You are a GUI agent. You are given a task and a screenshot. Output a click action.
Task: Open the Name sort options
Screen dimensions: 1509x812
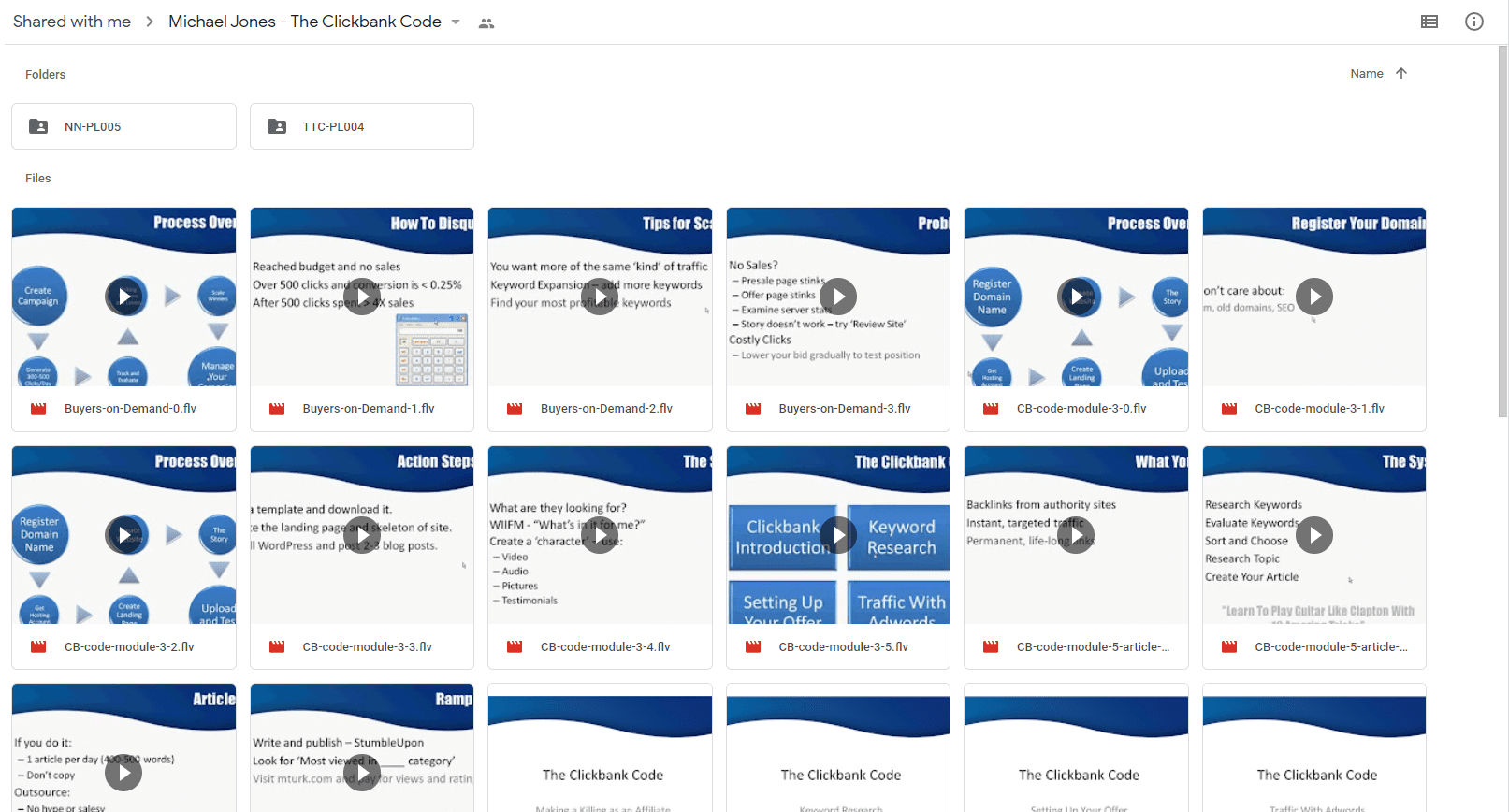pos(1367,73)
